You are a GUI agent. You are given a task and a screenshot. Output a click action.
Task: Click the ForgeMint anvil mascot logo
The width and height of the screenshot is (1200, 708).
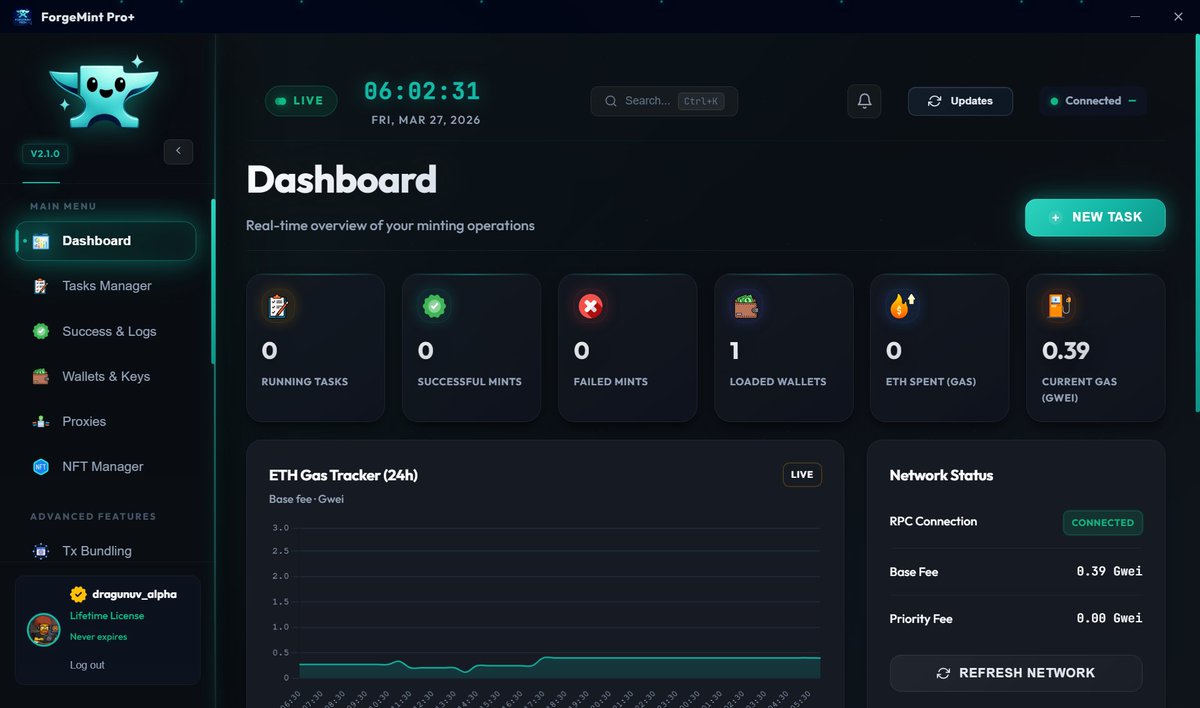tap(103, 91)
